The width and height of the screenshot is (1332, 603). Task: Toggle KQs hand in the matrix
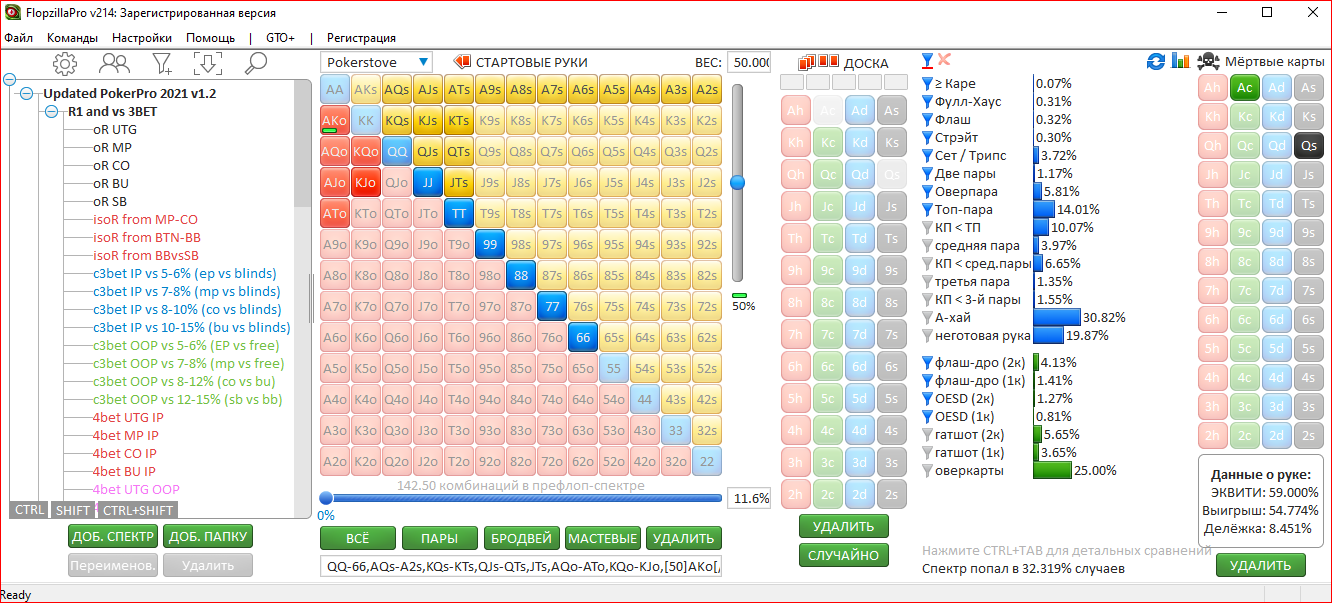click(397, 120)
